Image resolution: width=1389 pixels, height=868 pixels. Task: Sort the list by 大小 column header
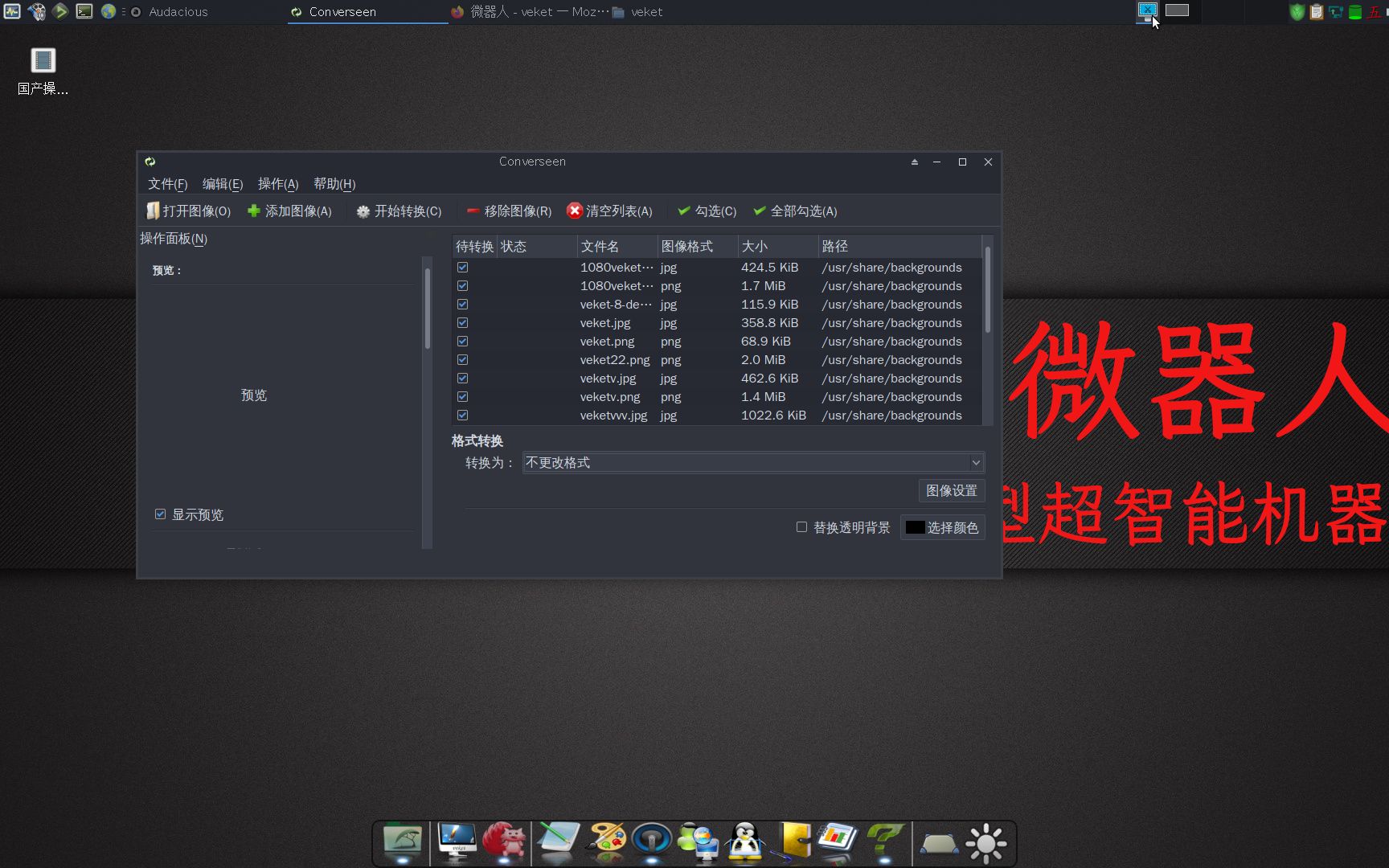point(777,246)
